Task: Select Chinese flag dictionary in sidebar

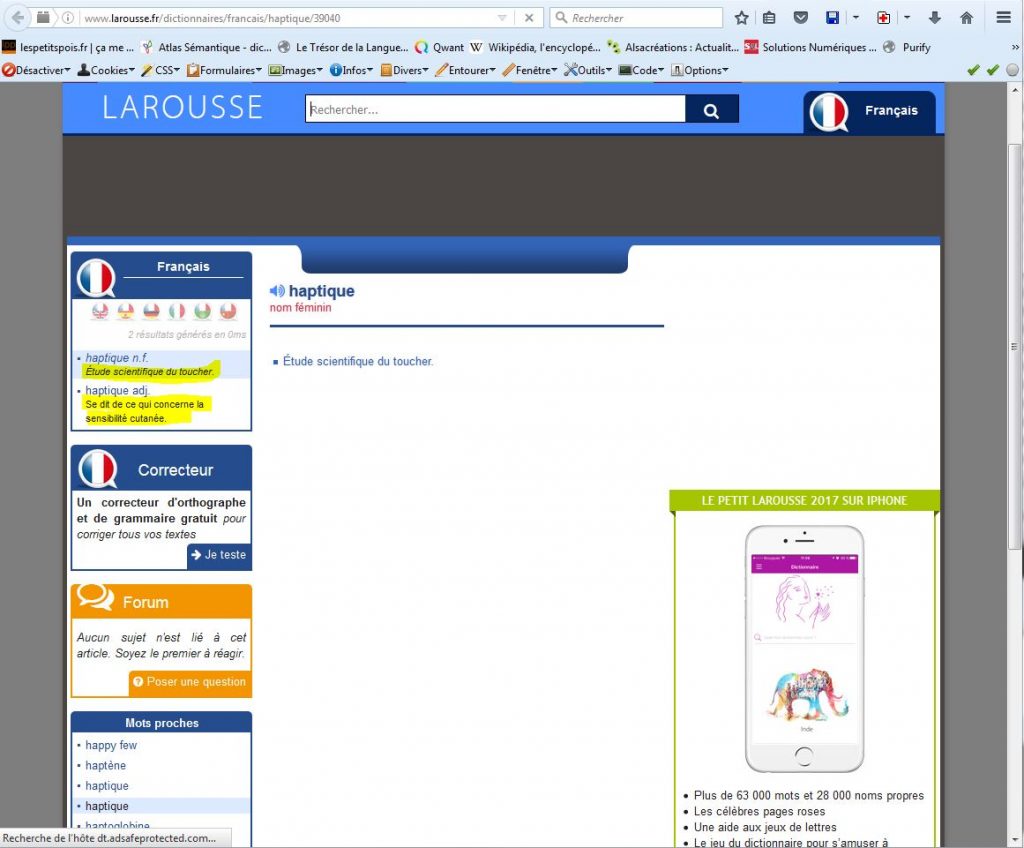Action: click(228, 311)
